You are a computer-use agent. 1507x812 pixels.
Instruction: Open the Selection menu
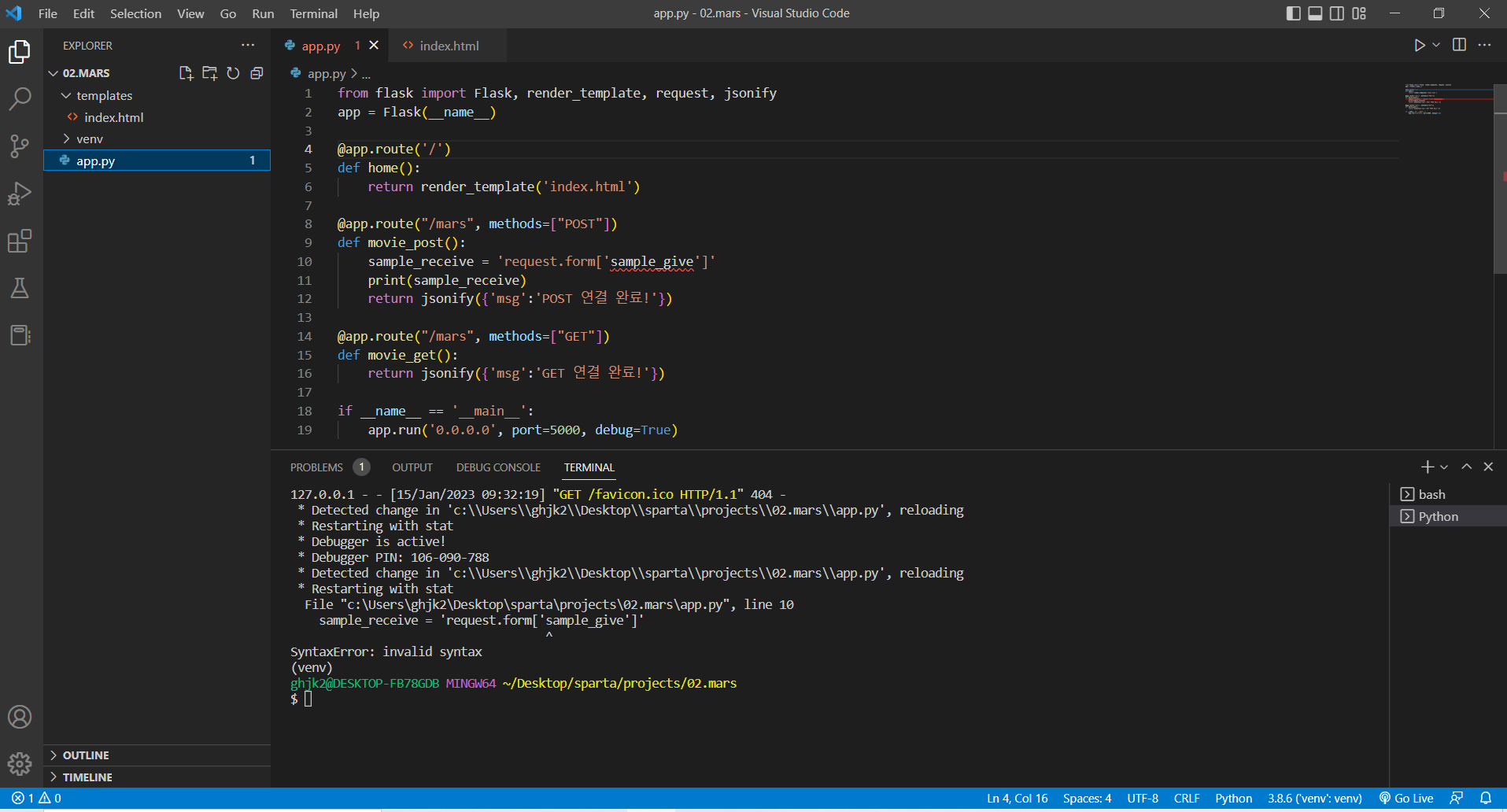[x=135, y=13]
